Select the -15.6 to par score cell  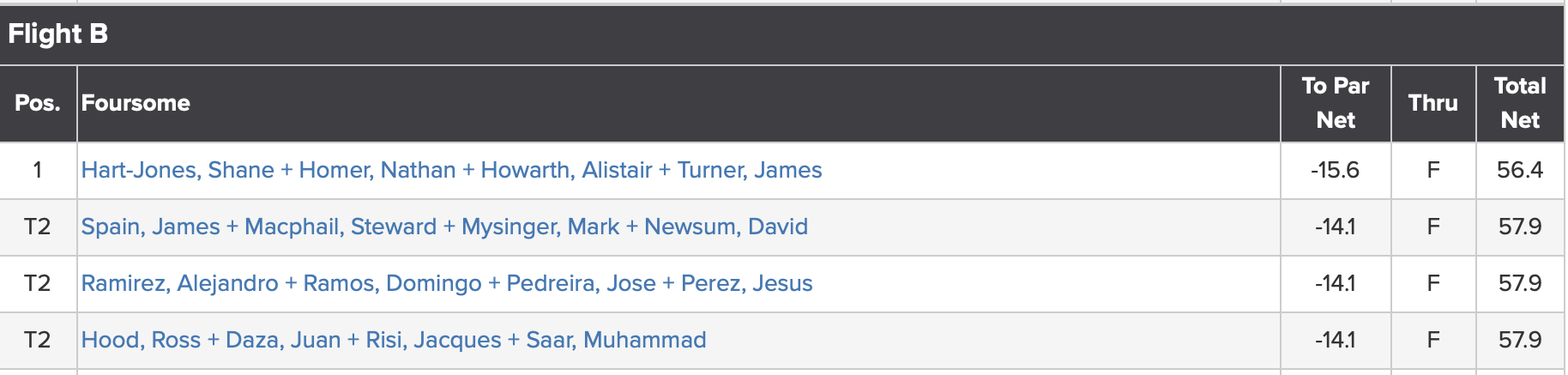(1336, 170)
